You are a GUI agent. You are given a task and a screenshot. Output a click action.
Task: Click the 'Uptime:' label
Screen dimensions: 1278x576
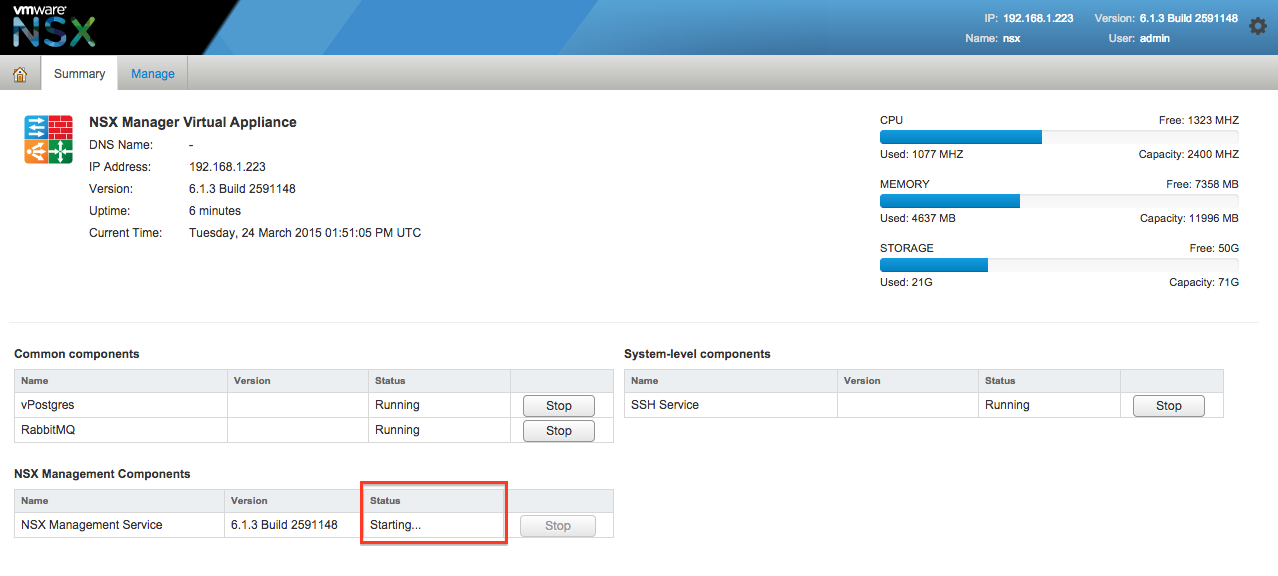pos(110,211)
